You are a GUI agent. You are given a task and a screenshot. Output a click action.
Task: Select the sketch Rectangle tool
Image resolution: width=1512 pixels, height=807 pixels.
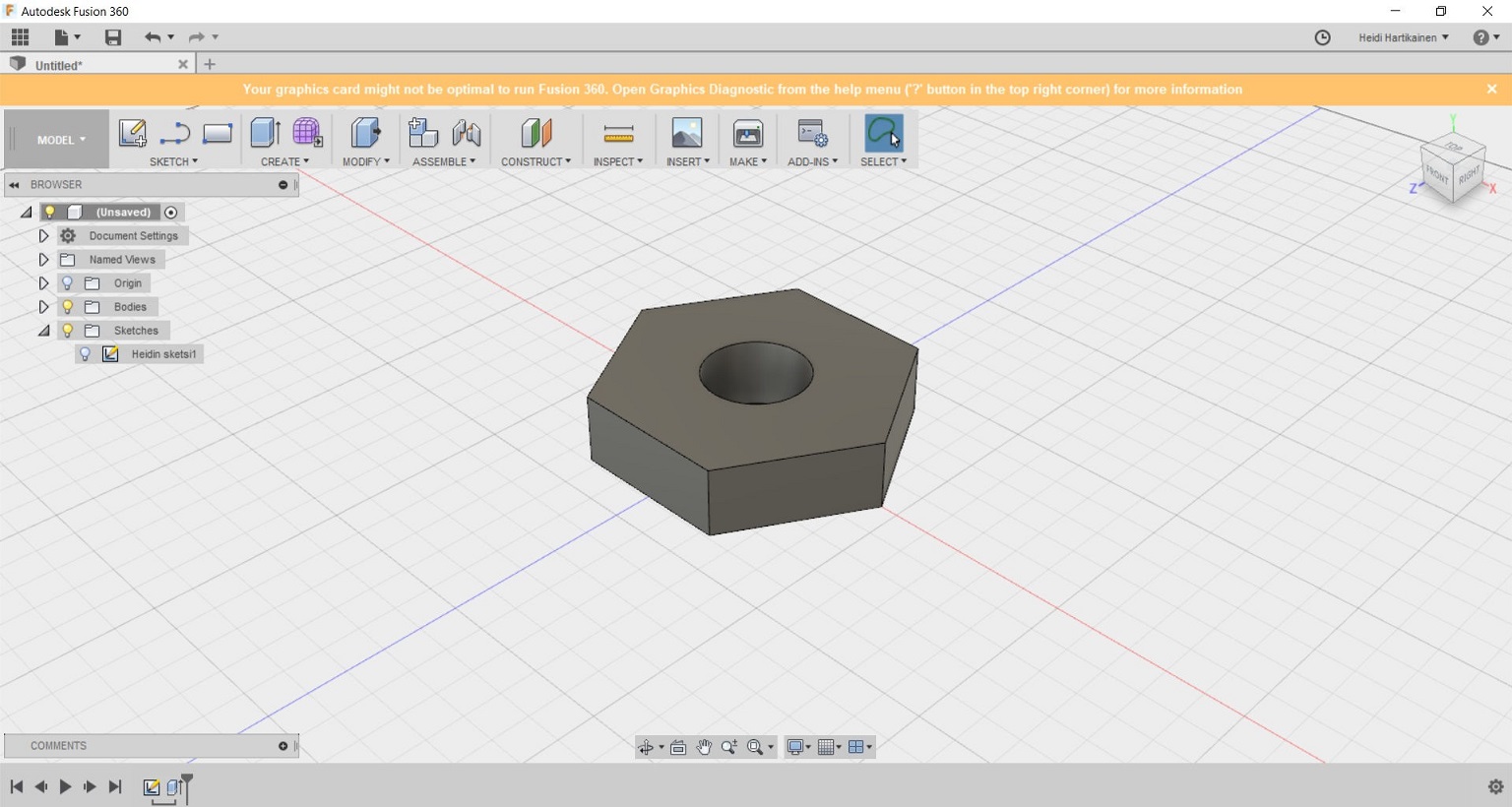[x=218, y=133]
